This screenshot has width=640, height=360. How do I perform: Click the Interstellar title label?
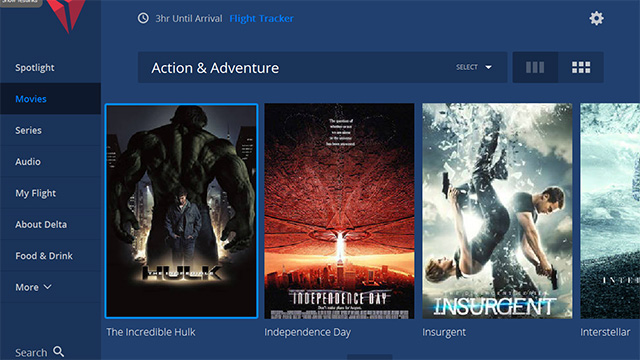tap(605, 332)
